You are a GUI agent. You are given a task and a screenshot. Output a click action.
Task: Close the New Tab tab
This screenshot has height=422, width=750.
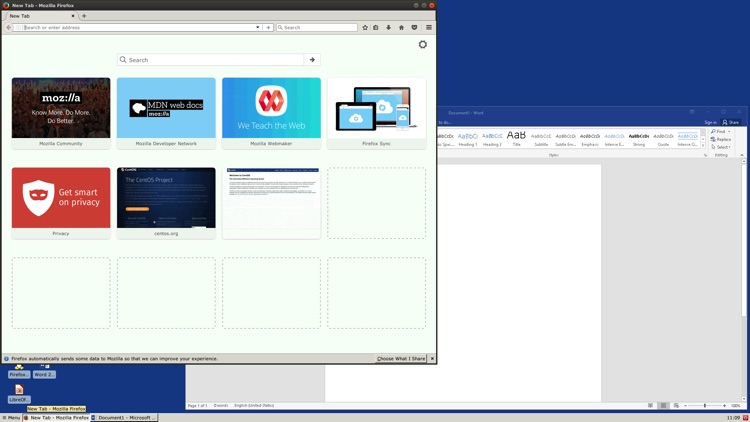(73, 16)
